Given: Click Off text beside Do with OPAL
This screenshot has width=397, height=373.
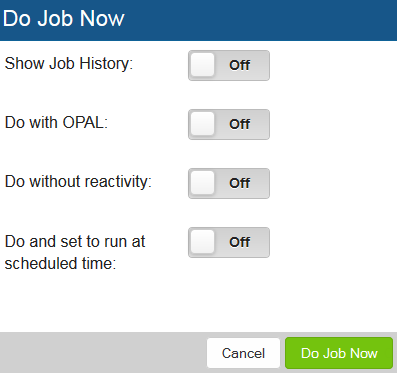Looking at the screenshot, I should click(x=239, y=124).
